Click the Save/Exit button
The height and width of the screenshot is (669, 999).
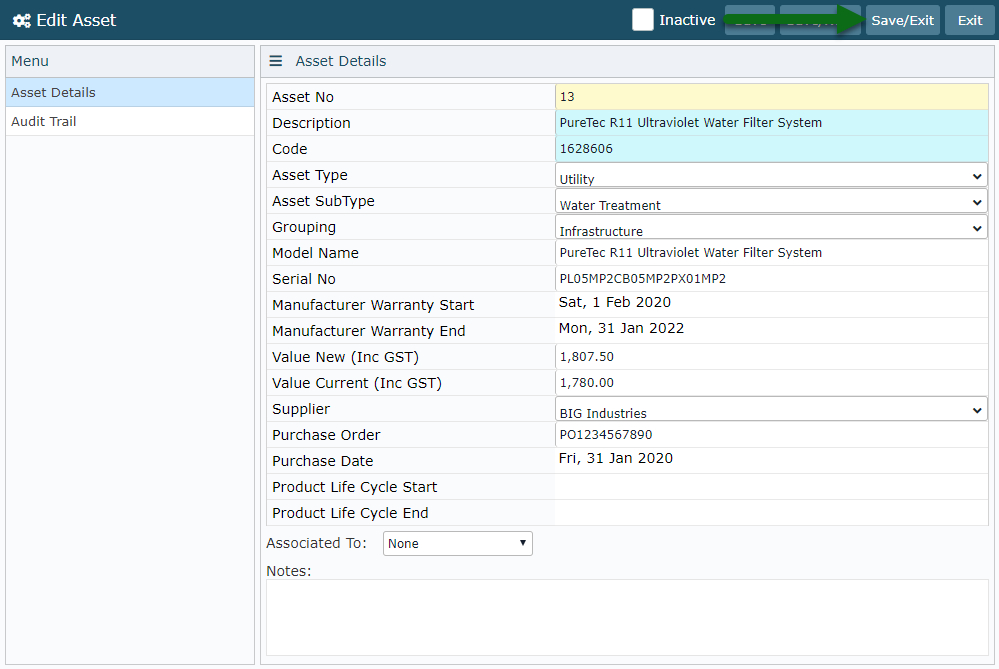(x=902, y=20)
